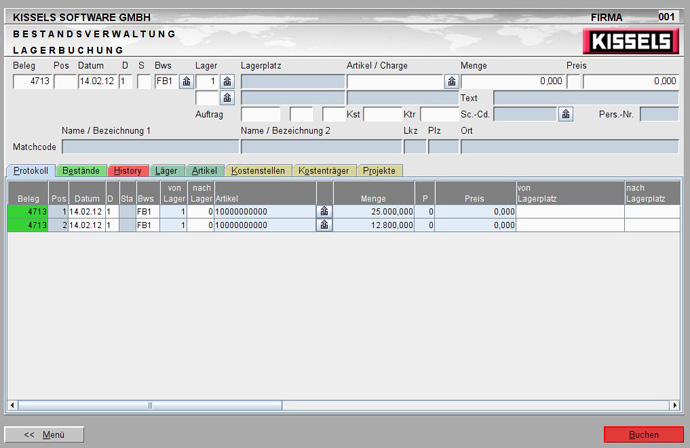Click the Datum field showing 14.02.12

98,81
